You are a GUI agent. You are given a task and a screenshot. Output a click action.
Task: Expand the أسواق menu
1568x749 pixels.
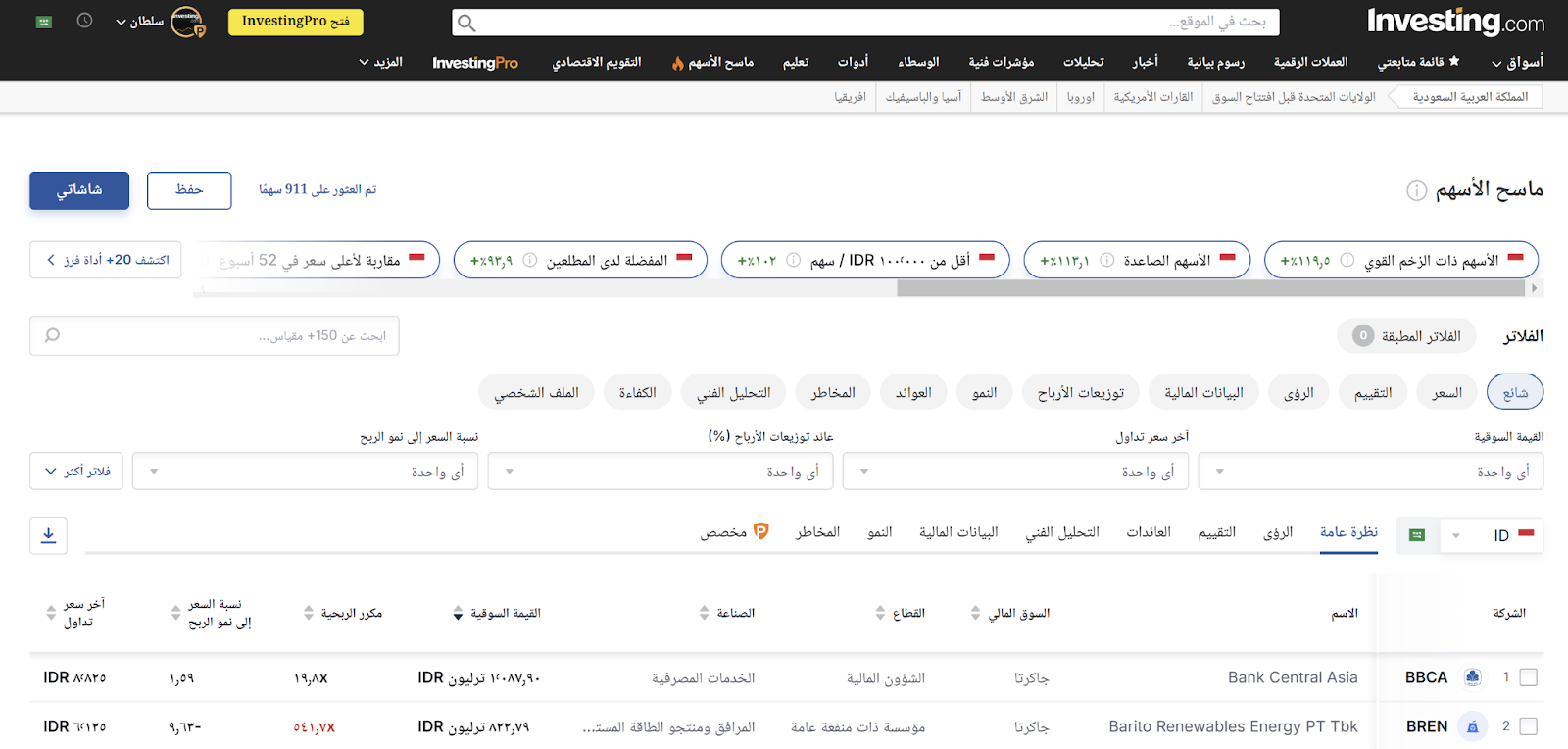(1517, 62)
